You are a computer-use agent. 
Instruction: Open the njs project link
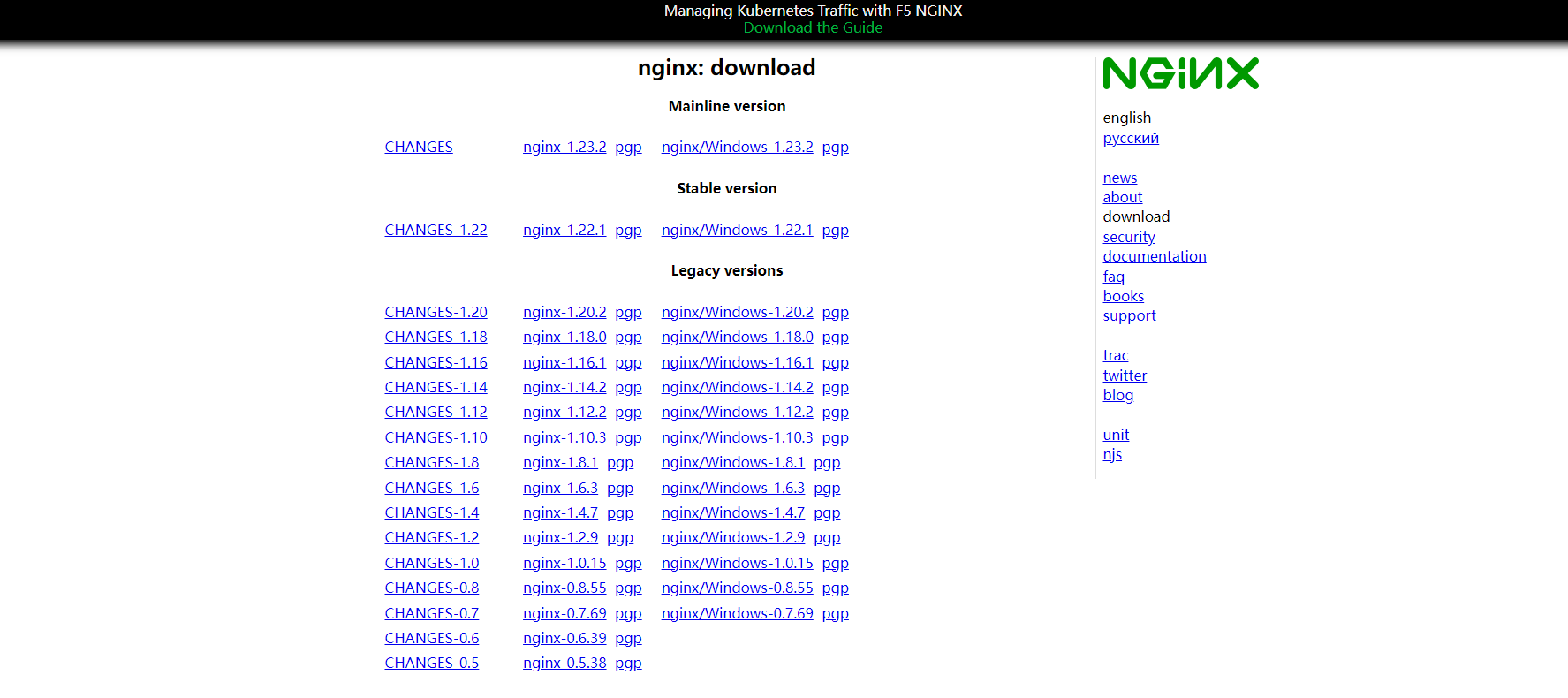(1112, 454)
